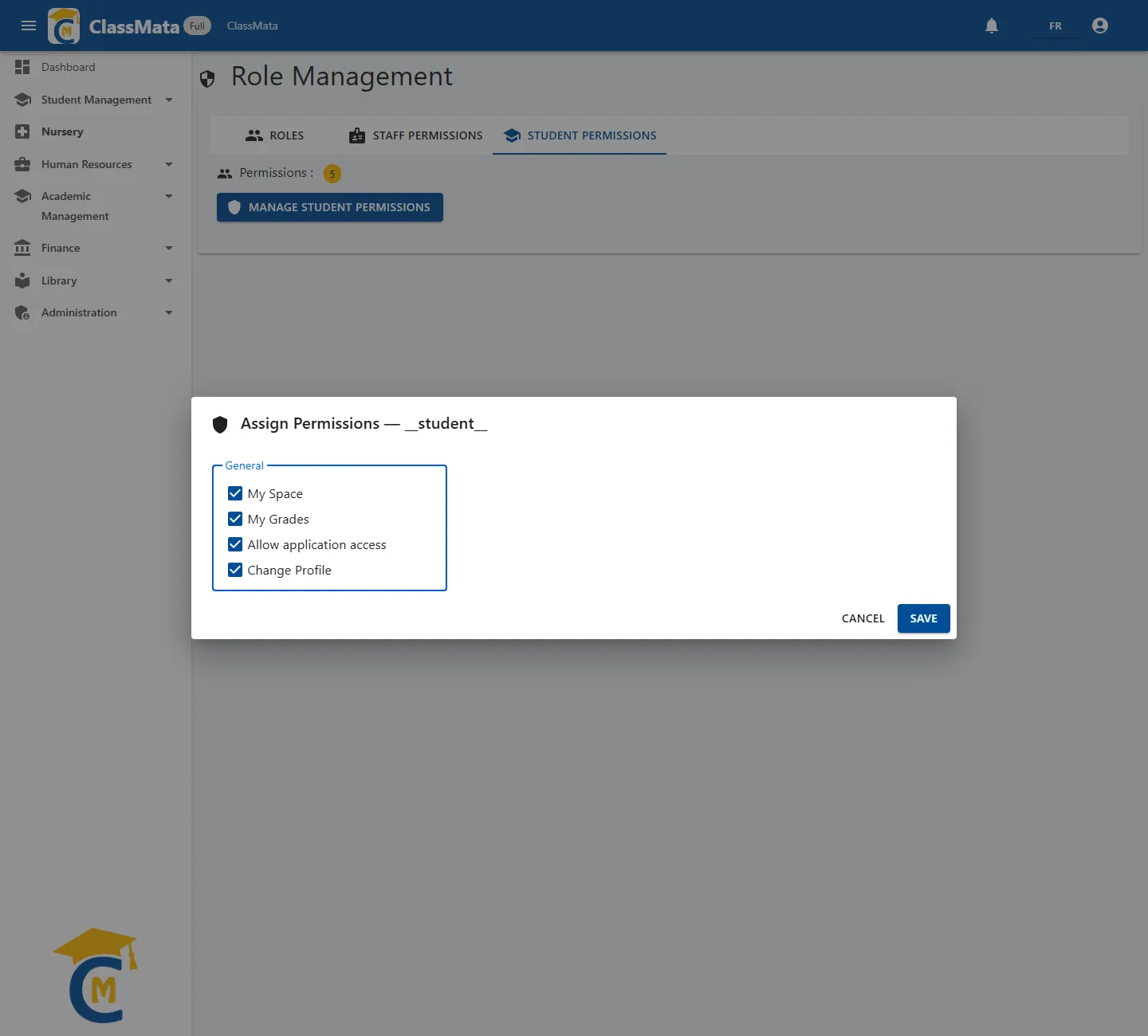The height and width of the screenshot is (1036, 1148).
Task: Click the Administration shield icon
Action: (22, 312)
